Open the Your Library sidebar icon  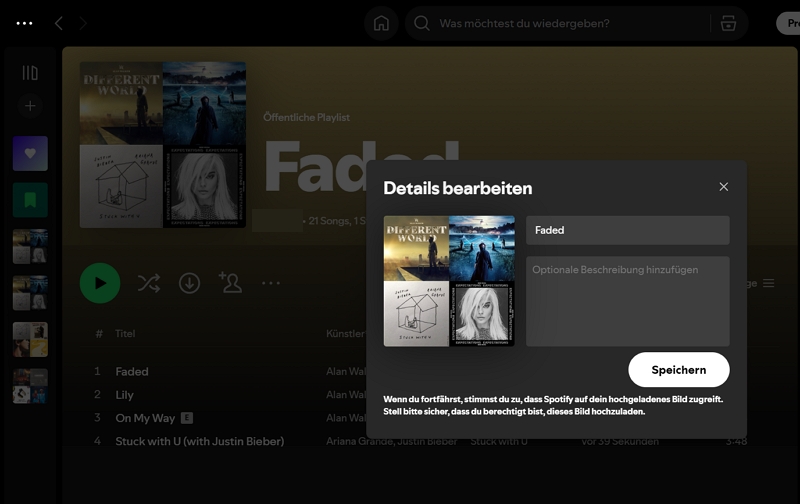click(x=30, y=73)
